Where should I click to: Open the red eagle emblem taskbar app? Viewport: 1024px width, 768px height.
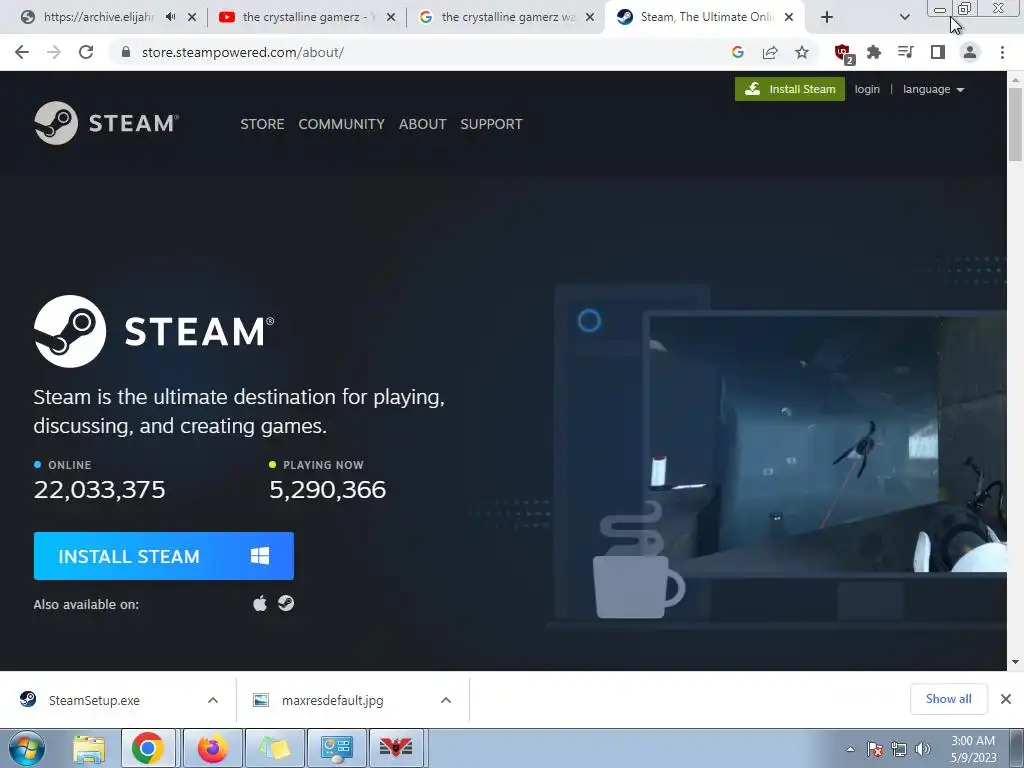tap(396, 748)
